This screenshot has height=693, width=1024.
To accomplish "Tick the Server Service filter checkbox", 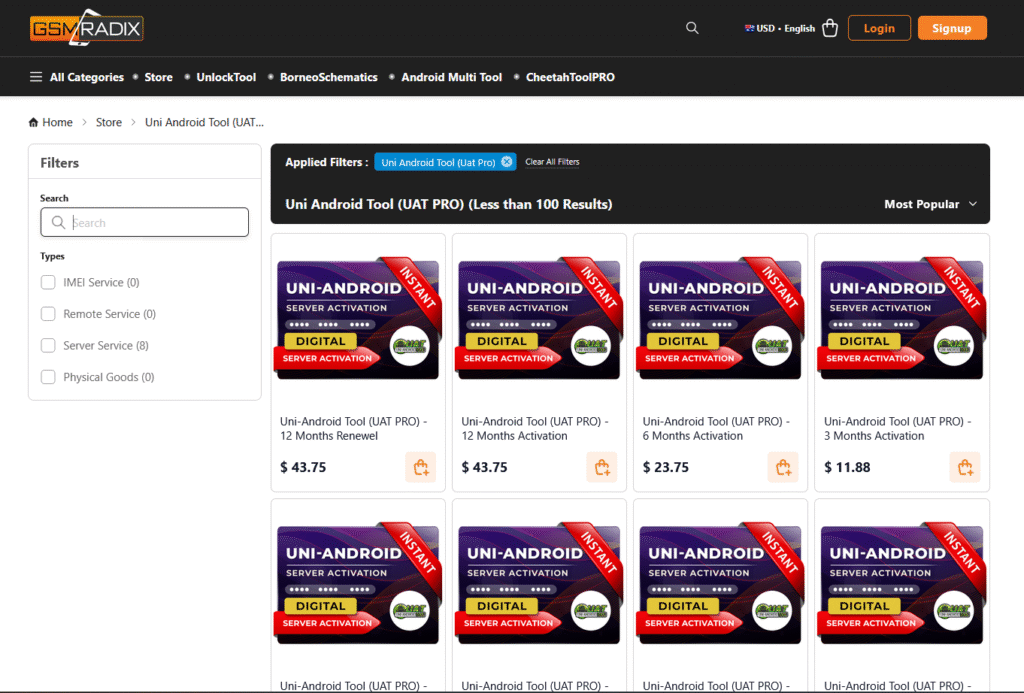I will click(48, 346).
